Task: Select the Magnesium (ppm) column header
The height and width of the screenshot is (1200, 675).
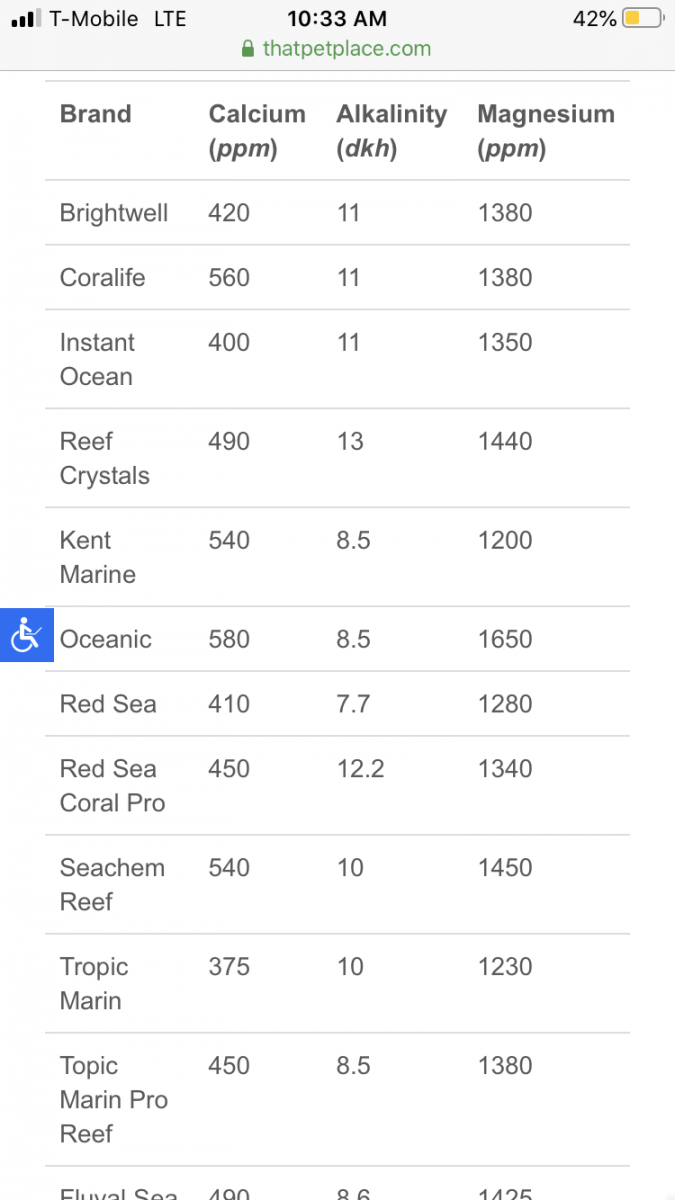Action: point(546,131)
